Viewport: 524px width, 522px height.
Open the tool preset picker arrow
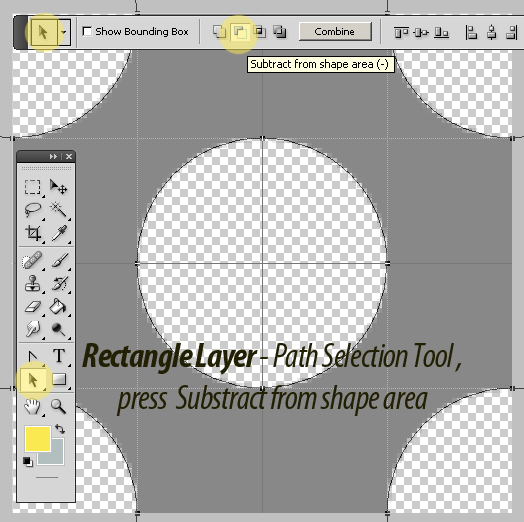[x=64, y=32]
